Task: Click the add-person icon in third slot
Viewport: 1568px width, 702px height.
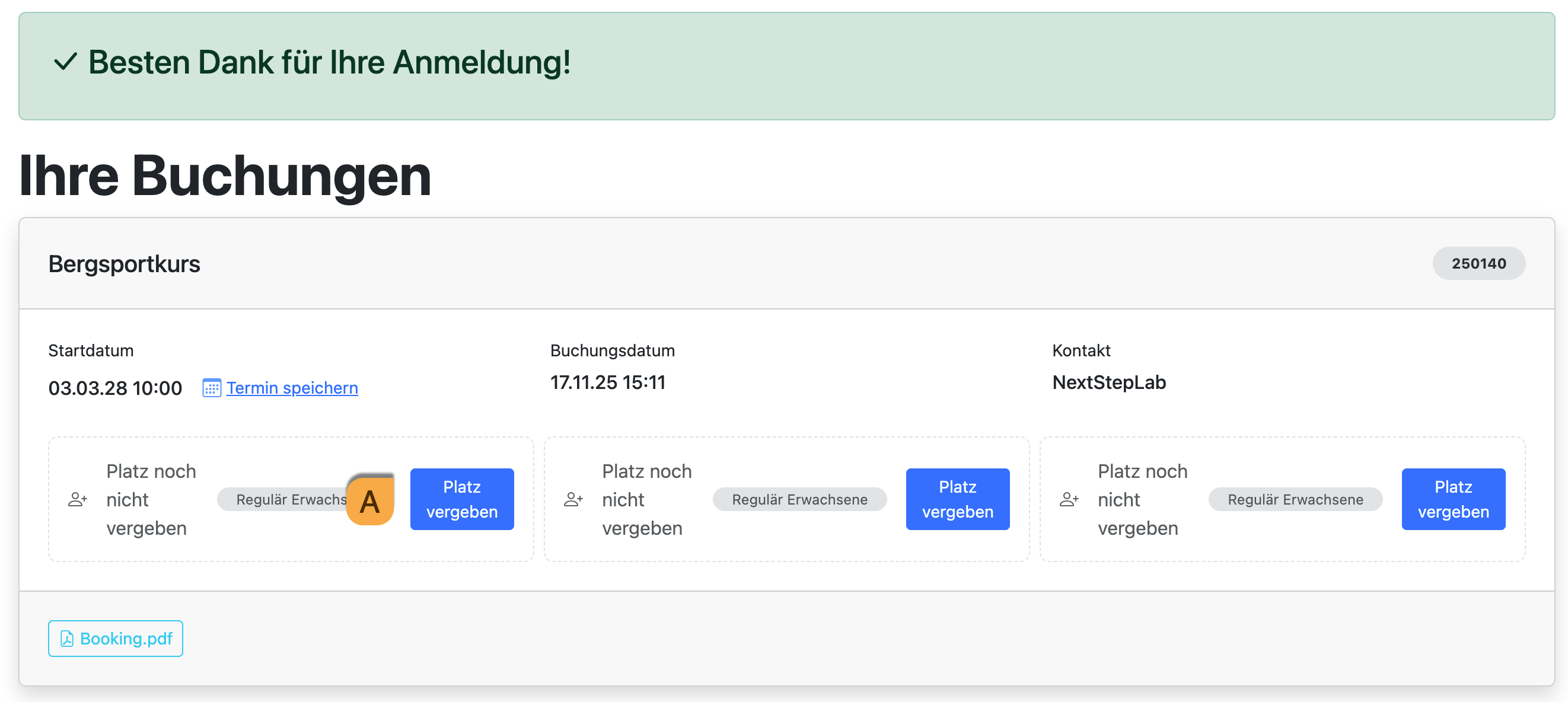Action: (x=1069, y=499)
